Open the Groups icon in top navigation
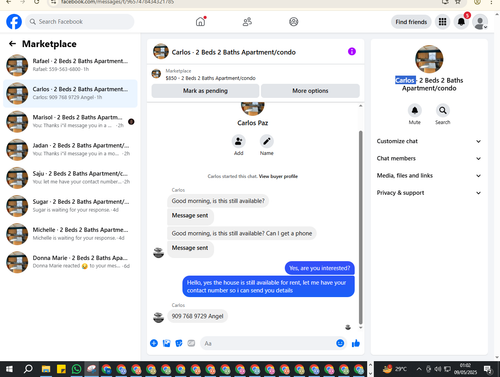Viewport: 500px width, 377px height. tap(294, 22)
